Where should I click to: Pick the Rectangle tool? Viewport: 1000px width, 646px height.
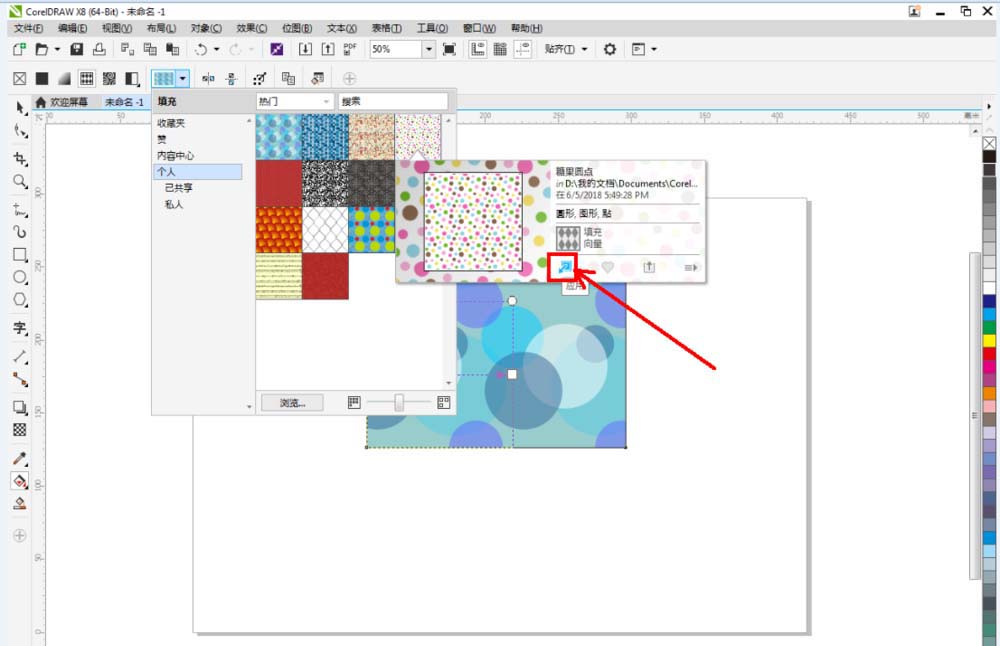[x=19, y=254]
